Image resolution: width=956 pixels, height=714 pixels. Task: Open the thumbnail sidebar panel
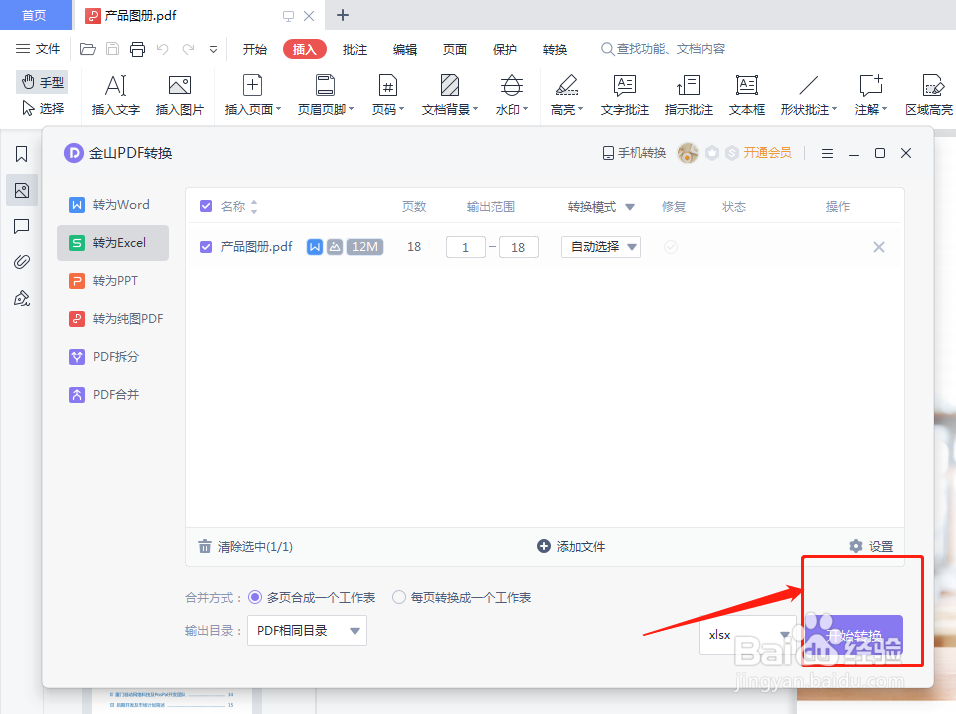click(22, 190)
